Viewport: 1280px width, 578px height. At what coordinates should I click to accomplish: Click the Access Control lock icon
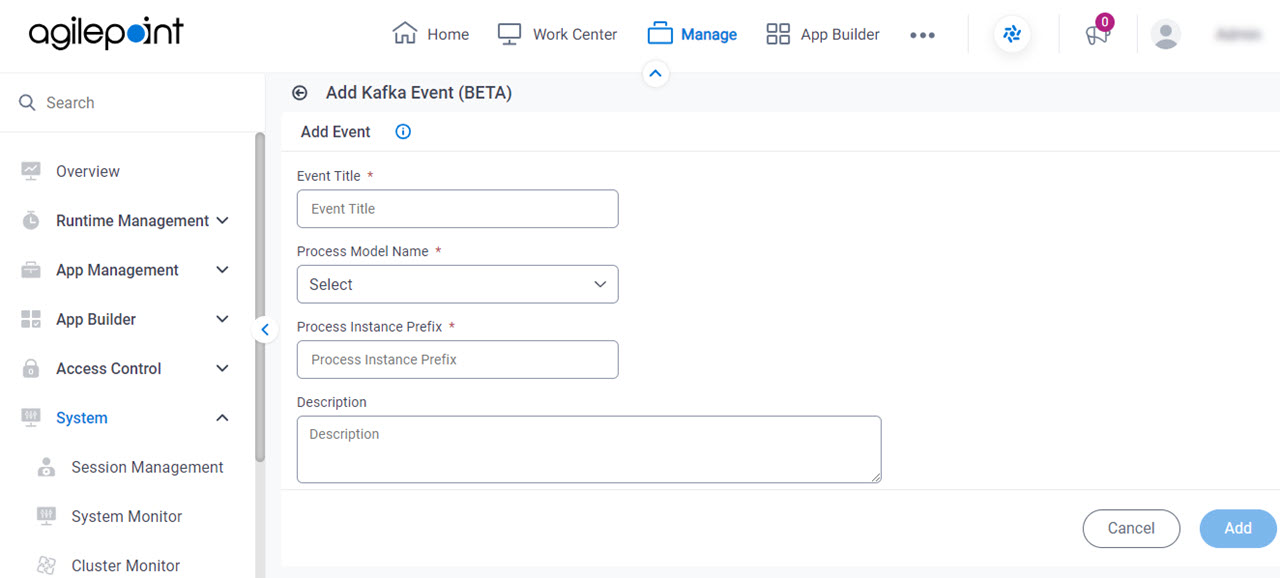(31, 368)
